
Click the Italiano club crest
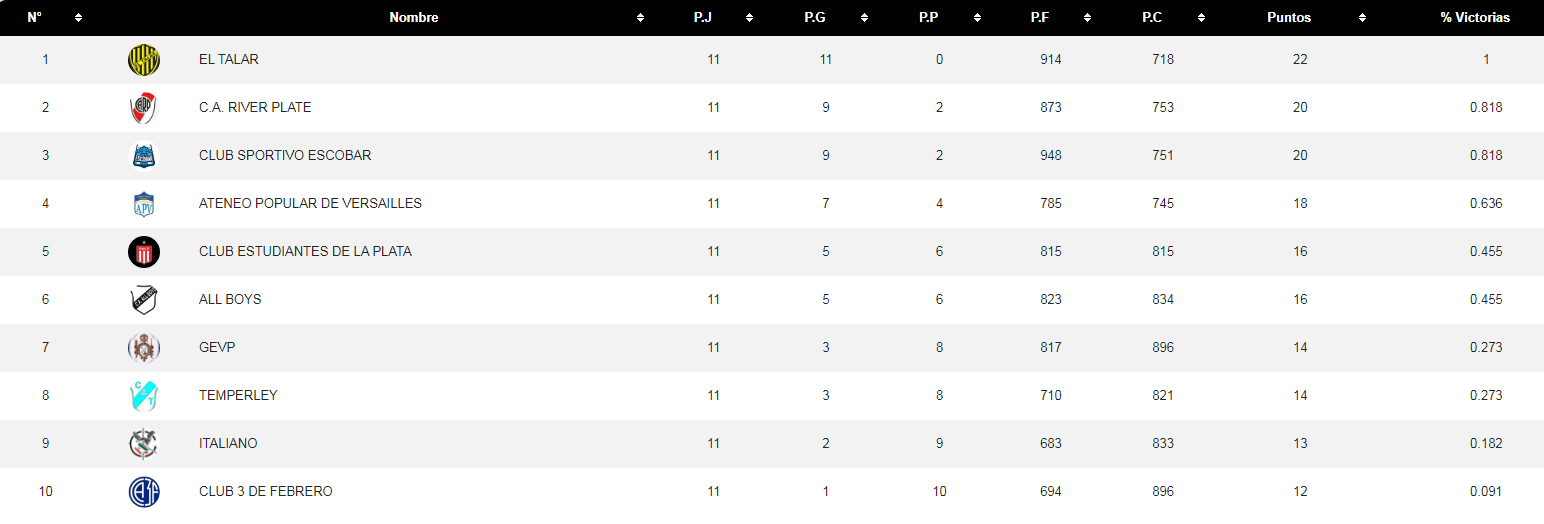click(144, 444)
